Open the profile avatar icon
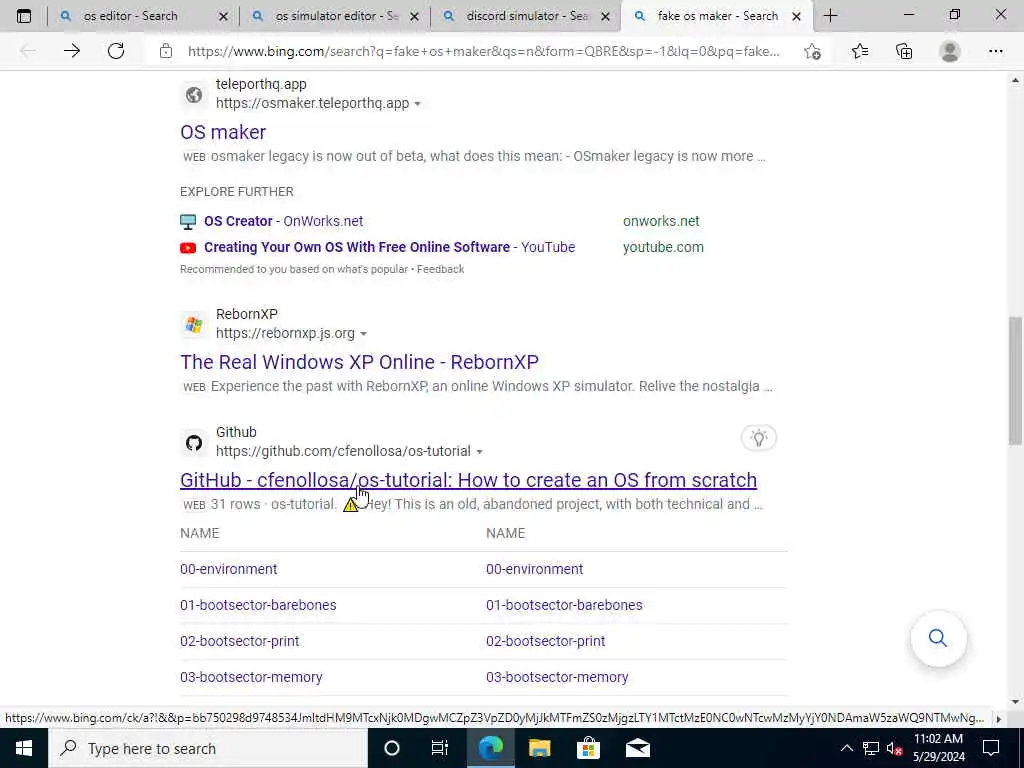 tap(950, 51)
